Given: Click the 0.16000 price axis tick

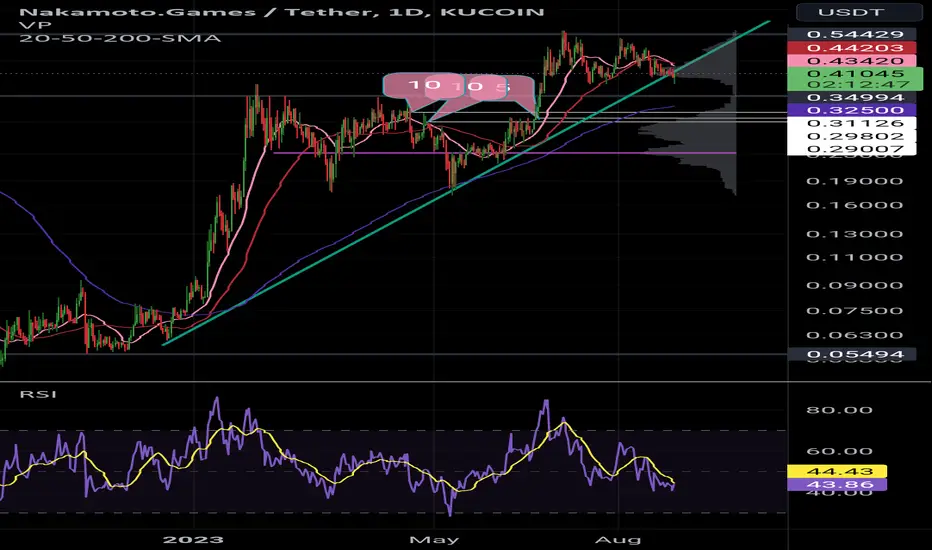Looking at the screenshot, I should click(x=855, y=205).
